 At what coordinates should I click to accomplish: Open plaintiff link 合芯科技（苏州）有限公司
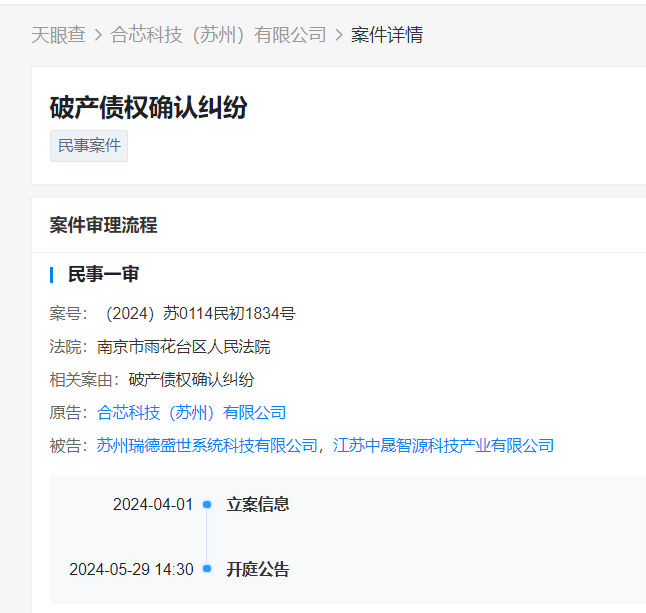pyautogui.click(x=192, y=412)
